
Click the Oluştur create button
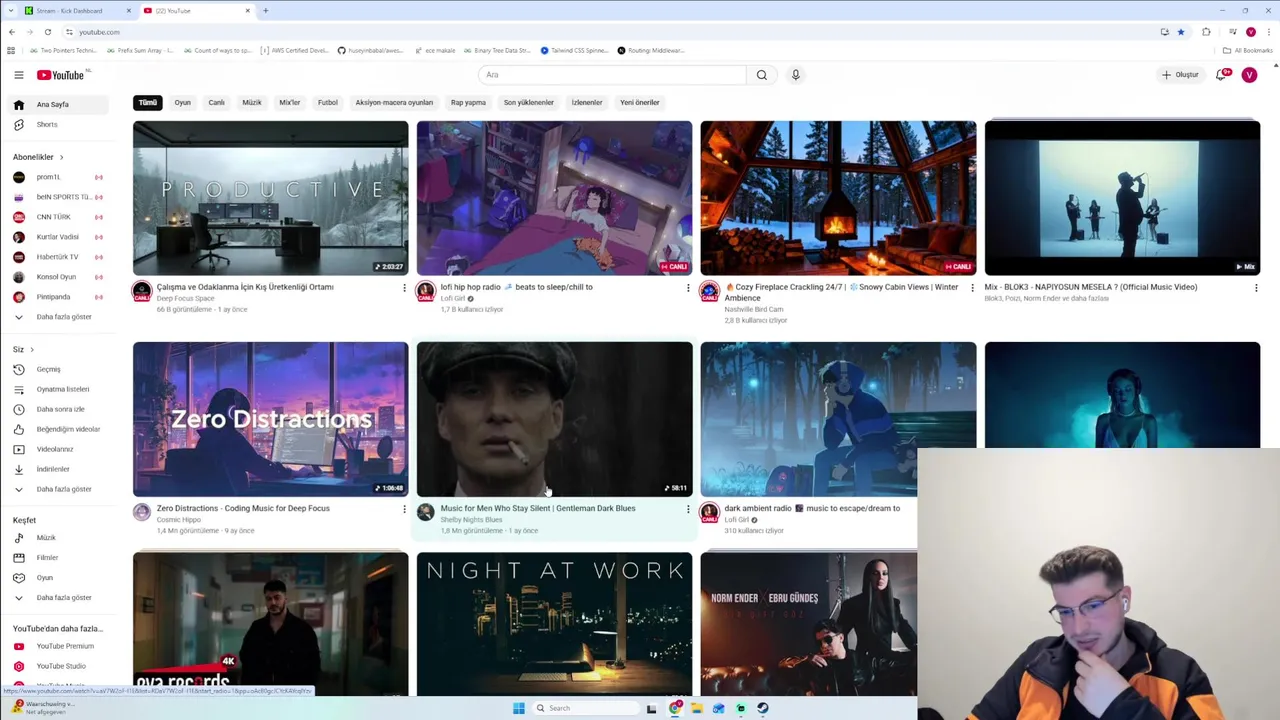[x=1180, y=75]
